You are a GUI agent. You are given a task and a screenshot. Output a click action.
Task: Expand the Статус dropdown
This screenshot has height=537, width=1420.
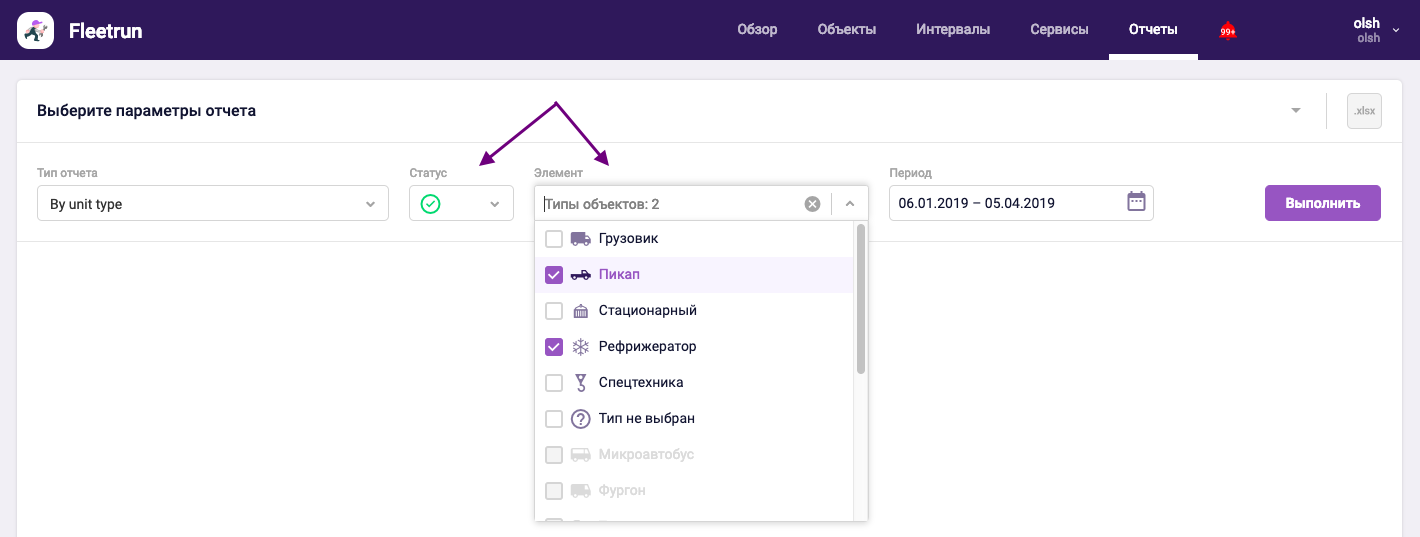pyautogui.click(x=461, y=204)
